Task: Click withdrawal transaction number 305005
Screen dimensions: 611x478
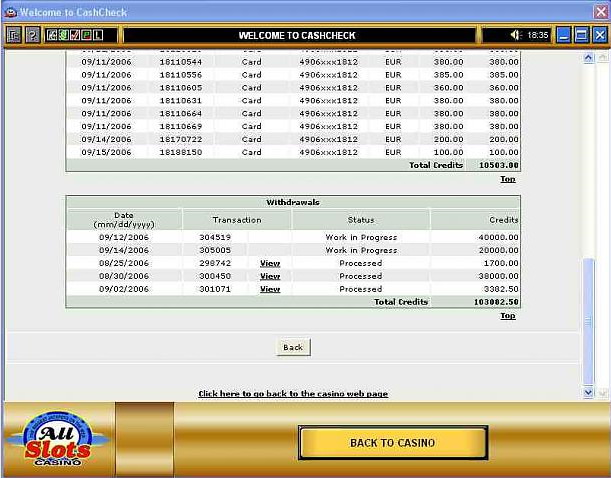Action: coord(215,250)
